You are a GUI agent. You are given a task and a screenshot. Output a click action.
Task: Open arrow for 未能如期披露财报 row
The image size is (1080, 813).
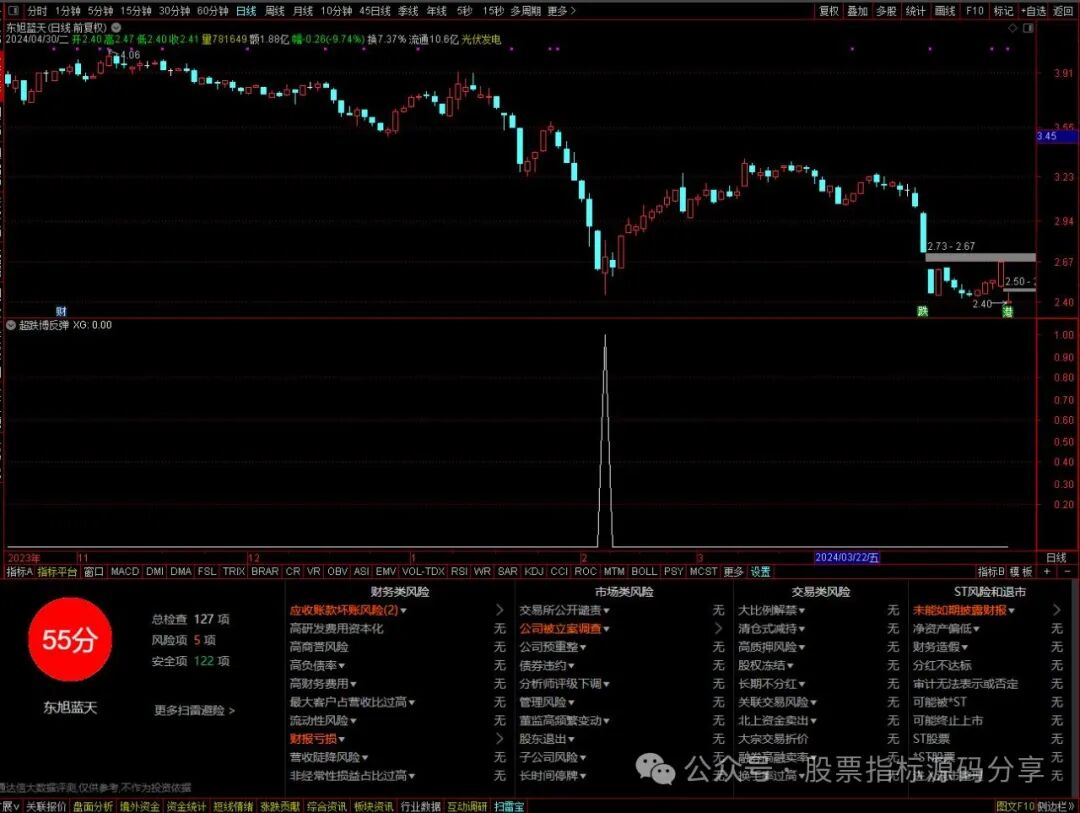point(1057,610)
